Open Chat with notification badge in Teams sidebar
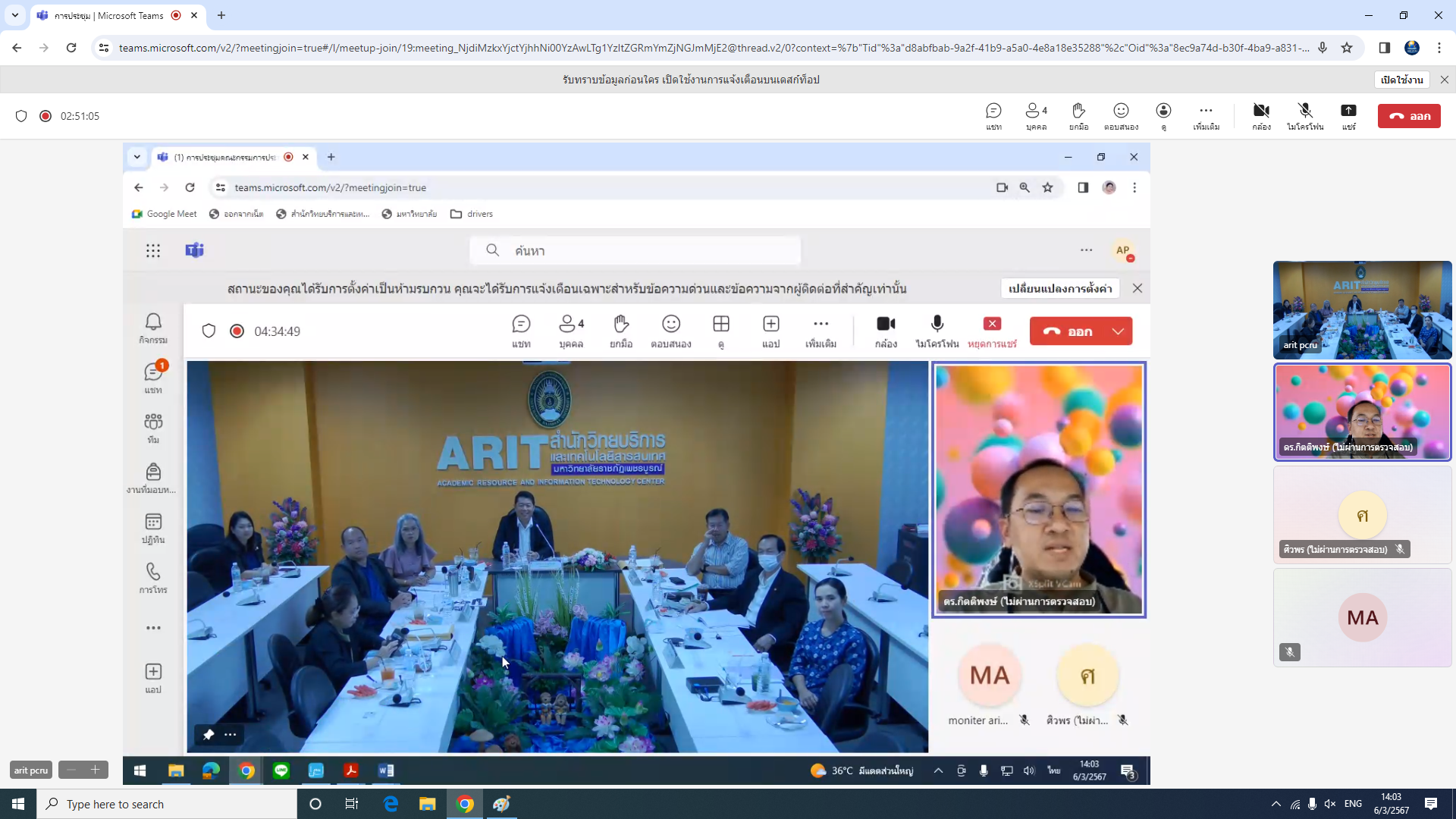The height and width of the screenshot is (819, 1456). 153,378
